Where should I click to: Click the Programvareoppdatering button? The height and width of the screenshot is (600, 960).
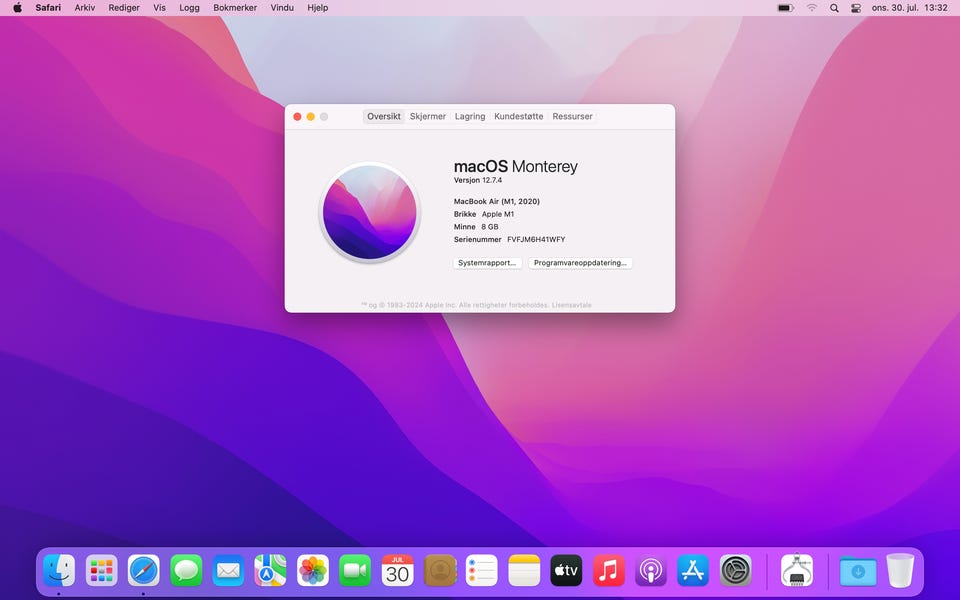point(580,263)
